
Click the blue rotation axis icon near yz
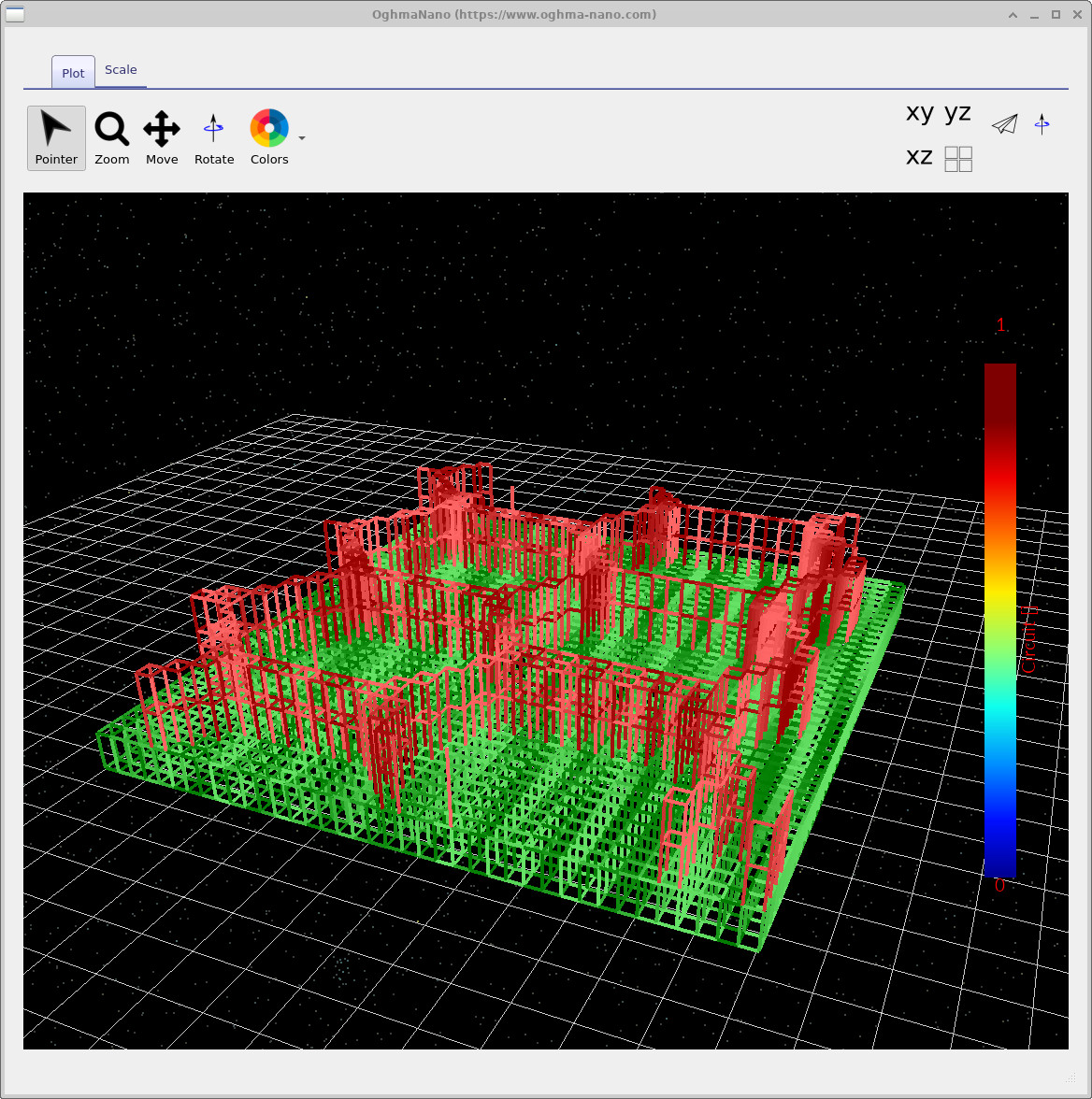[x=1042, y=123]
